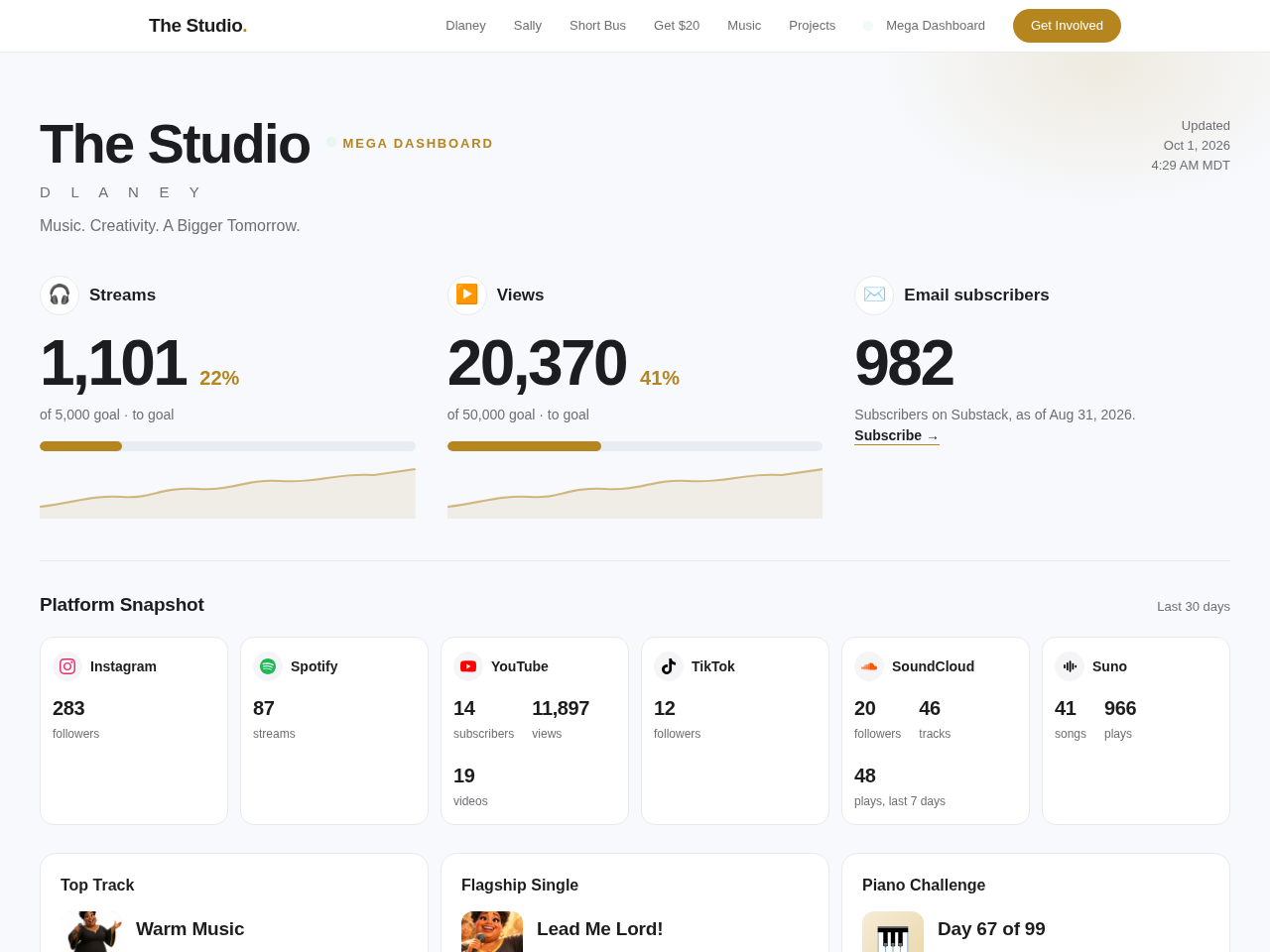Click the TikTok logo icon
This screenshot has height=952, width=1270.
(669, 666)
